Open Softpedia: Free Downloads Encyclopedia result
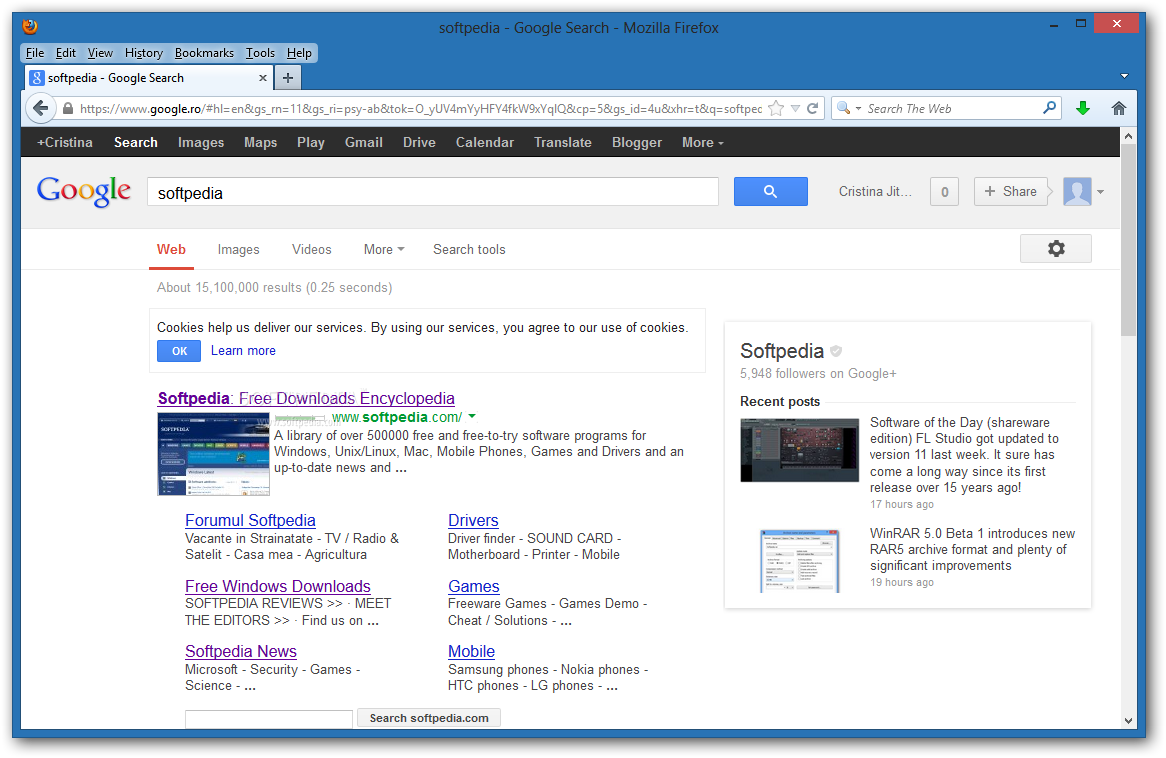1166x758 pixels. (x=306, y=398)
